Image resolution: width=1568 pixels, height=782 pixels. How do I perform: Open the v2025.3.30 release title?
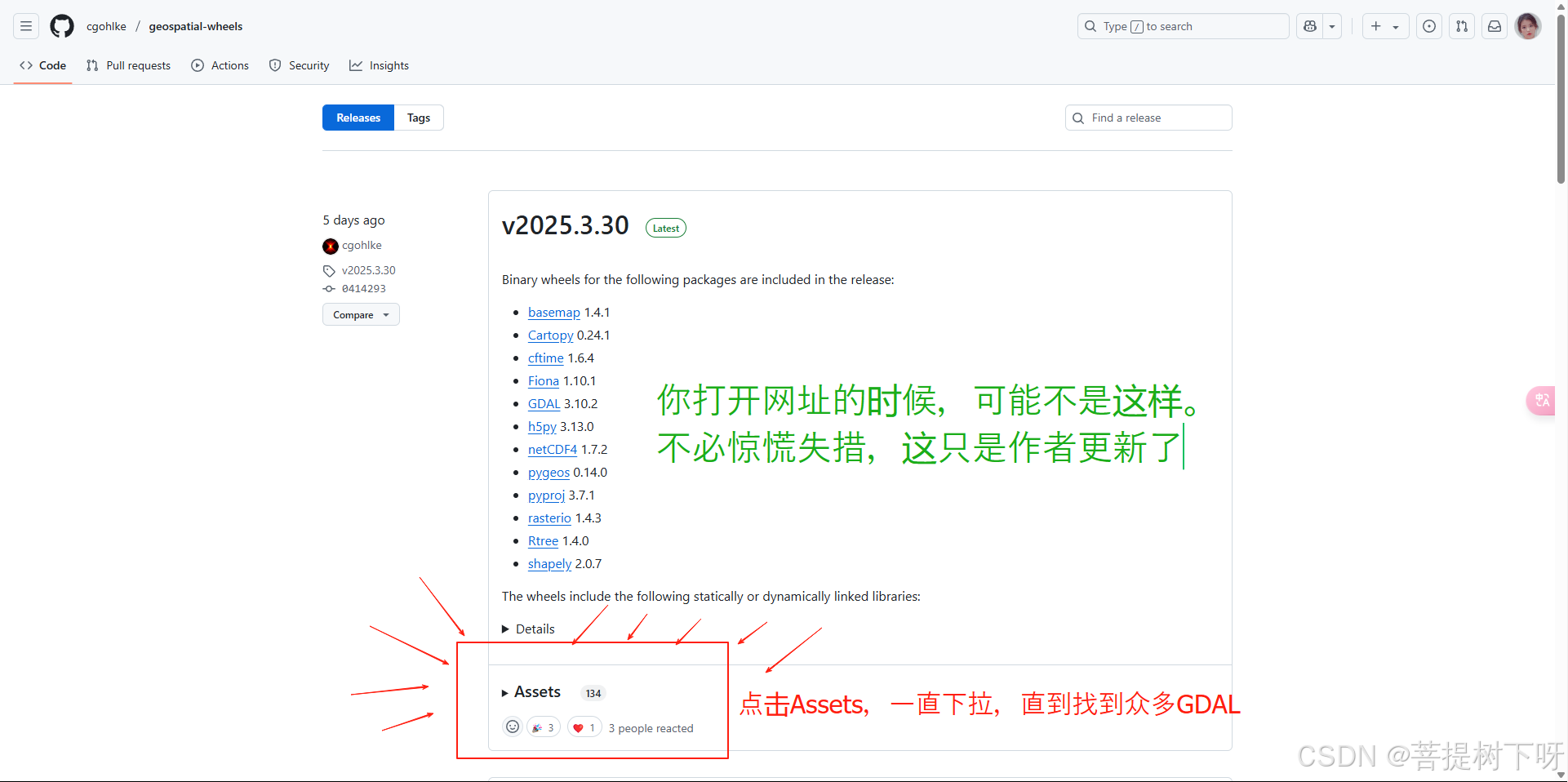click(565, 225)
